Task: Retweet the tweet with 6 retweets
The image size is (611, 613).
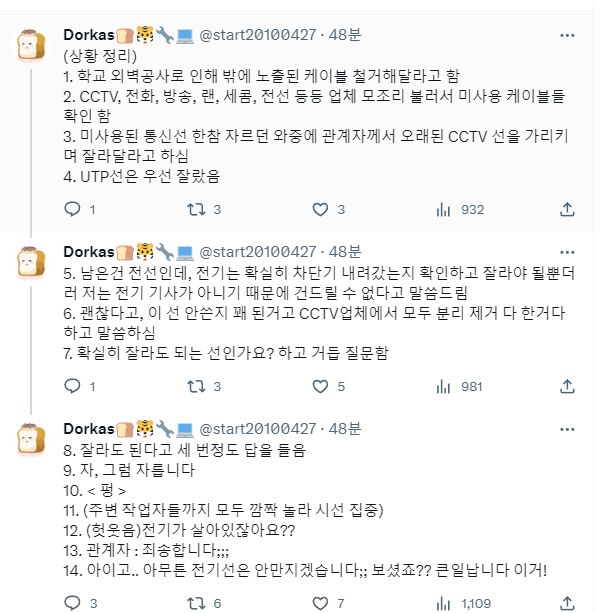Action: [x=196, y=603]
